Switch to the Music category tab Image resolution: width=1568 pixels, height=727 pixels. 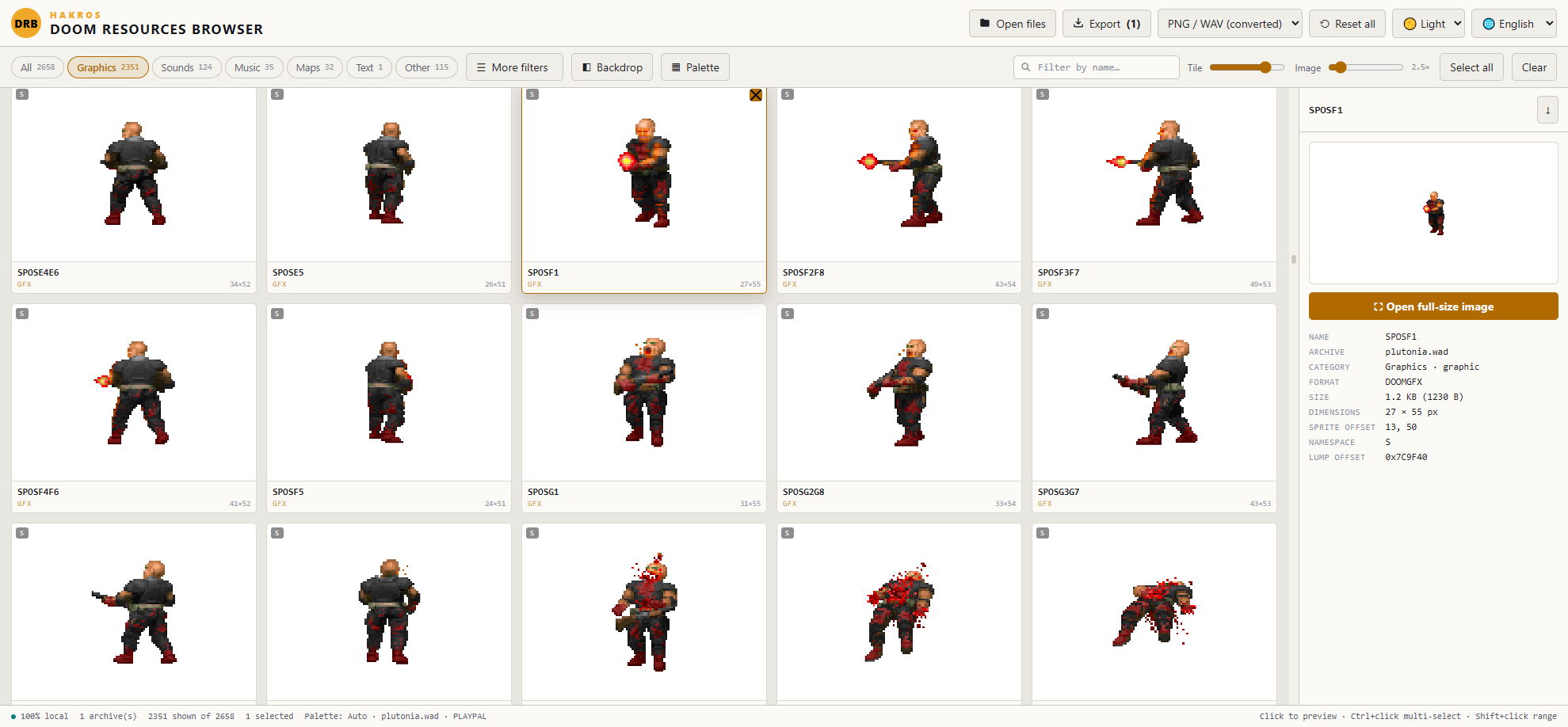[254, 67]
